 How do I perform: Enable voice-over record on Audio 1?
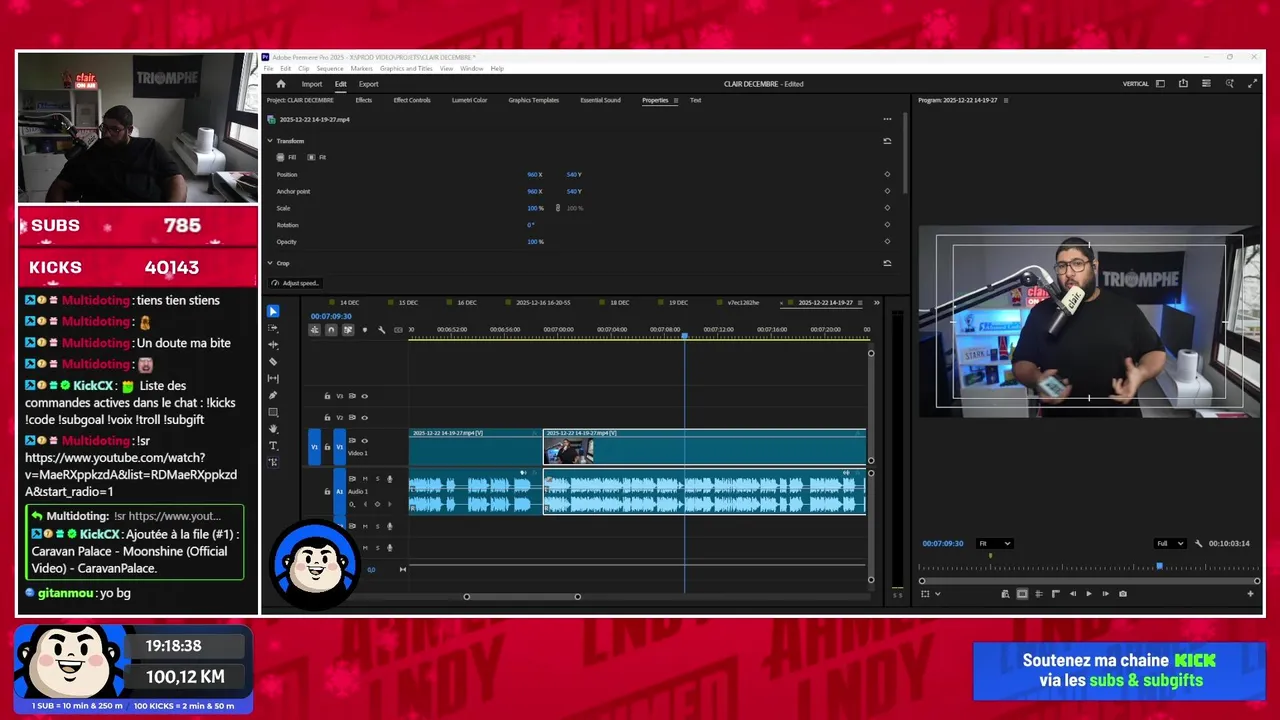point(389,479)
